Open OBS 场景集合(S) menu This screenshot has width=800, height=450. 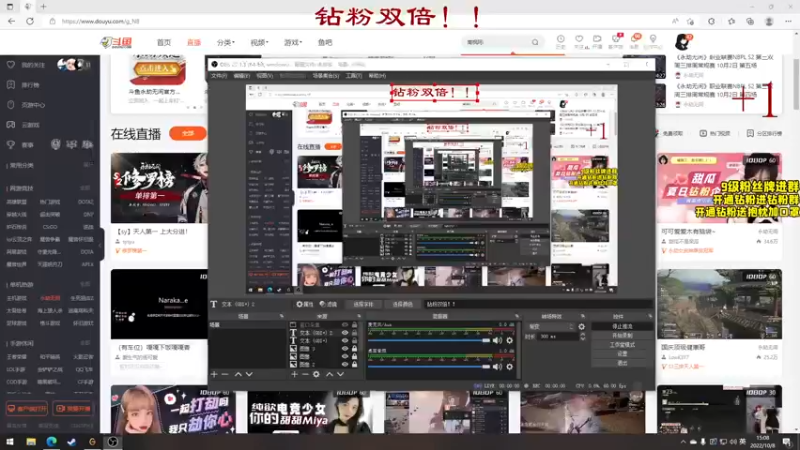pos(326,76)
